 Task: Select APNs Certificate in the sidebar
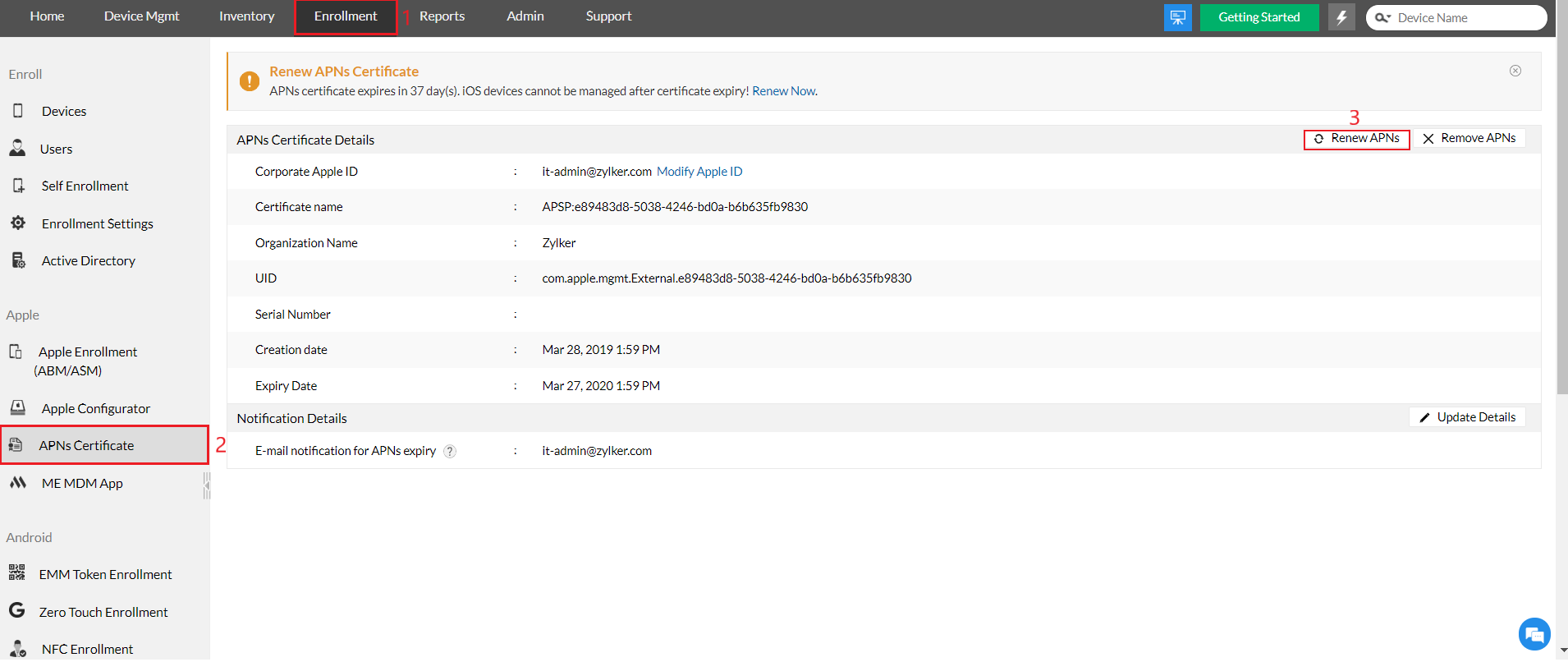pyautogui.click(x=105, y=445)
